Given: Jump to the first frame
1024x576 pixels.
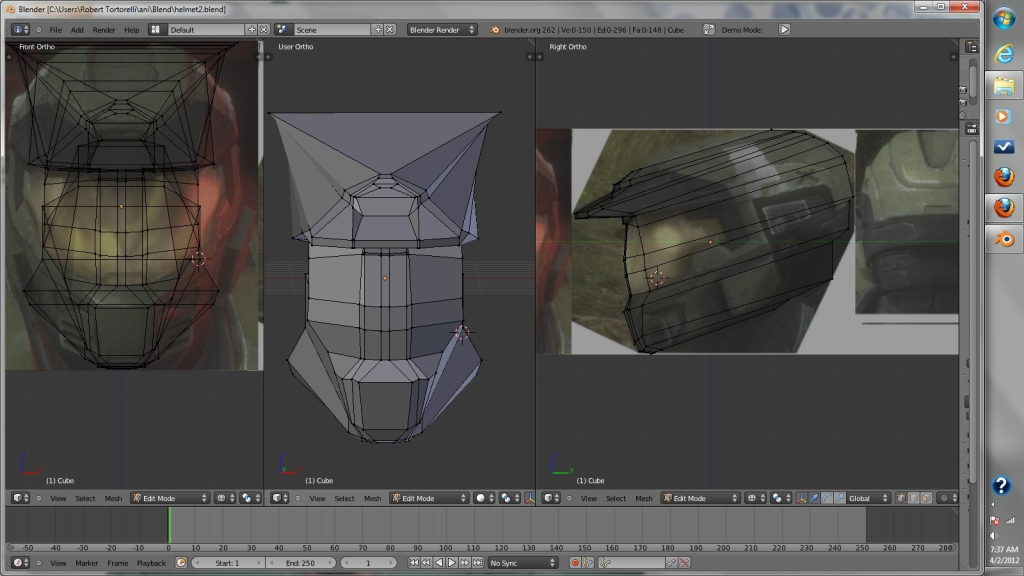Looking at the screenshot, I should tap(413, 563).
